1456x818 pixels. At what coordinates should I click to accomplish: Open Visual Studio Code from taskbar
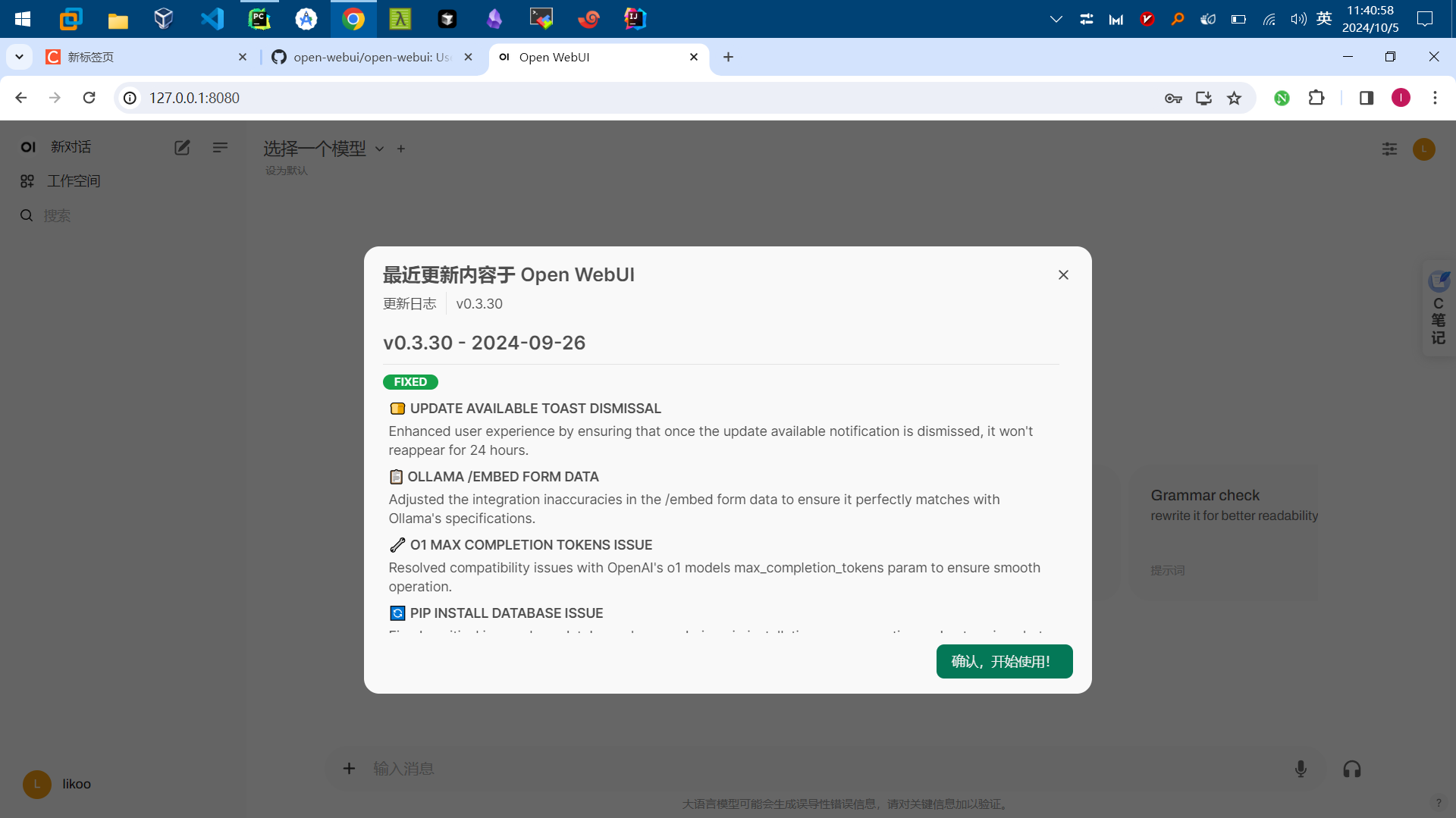[212, 19]
